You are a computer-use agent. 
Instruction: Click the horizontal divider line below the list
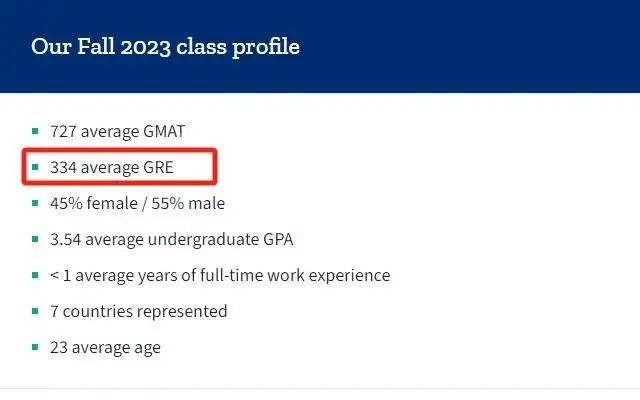click(320, 388)
